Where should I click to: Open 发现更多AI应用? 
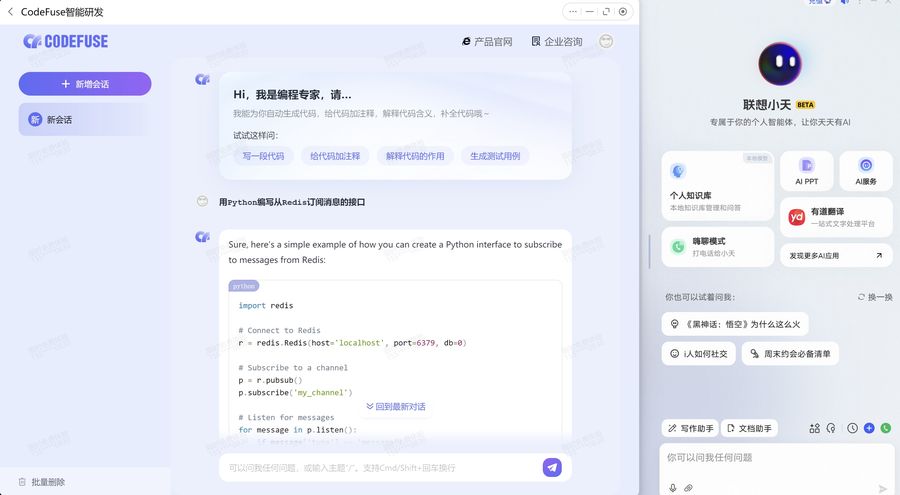tap(836, 256)
